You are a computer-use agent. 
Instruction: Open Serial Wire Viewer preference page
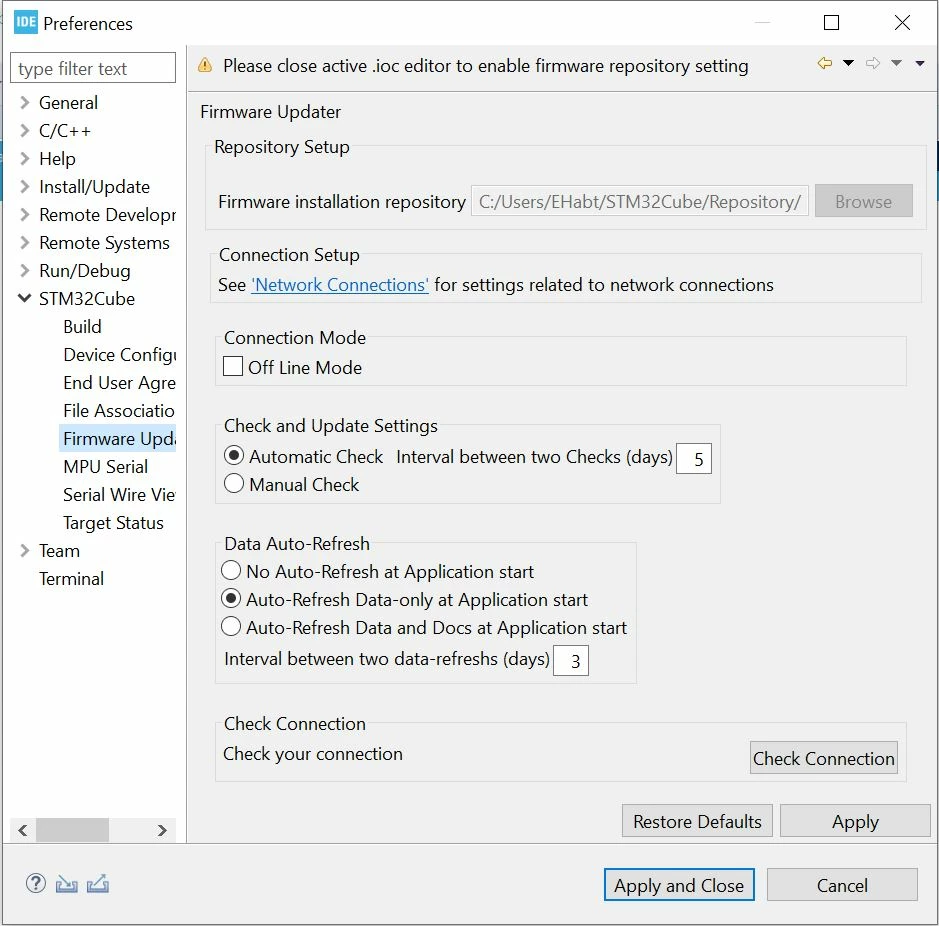(119, 495)
